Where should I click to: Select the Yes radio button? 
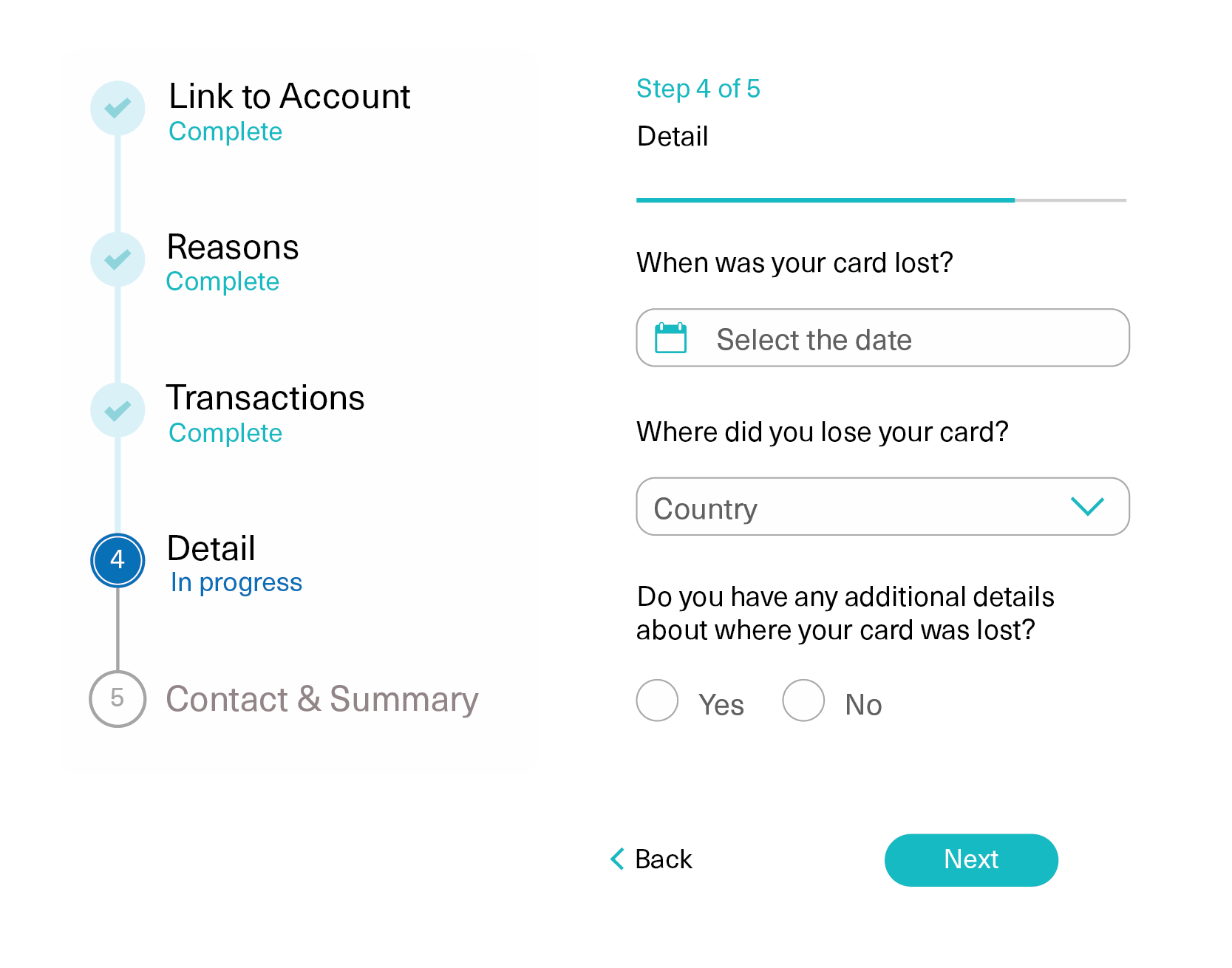[x=657, y=701]
